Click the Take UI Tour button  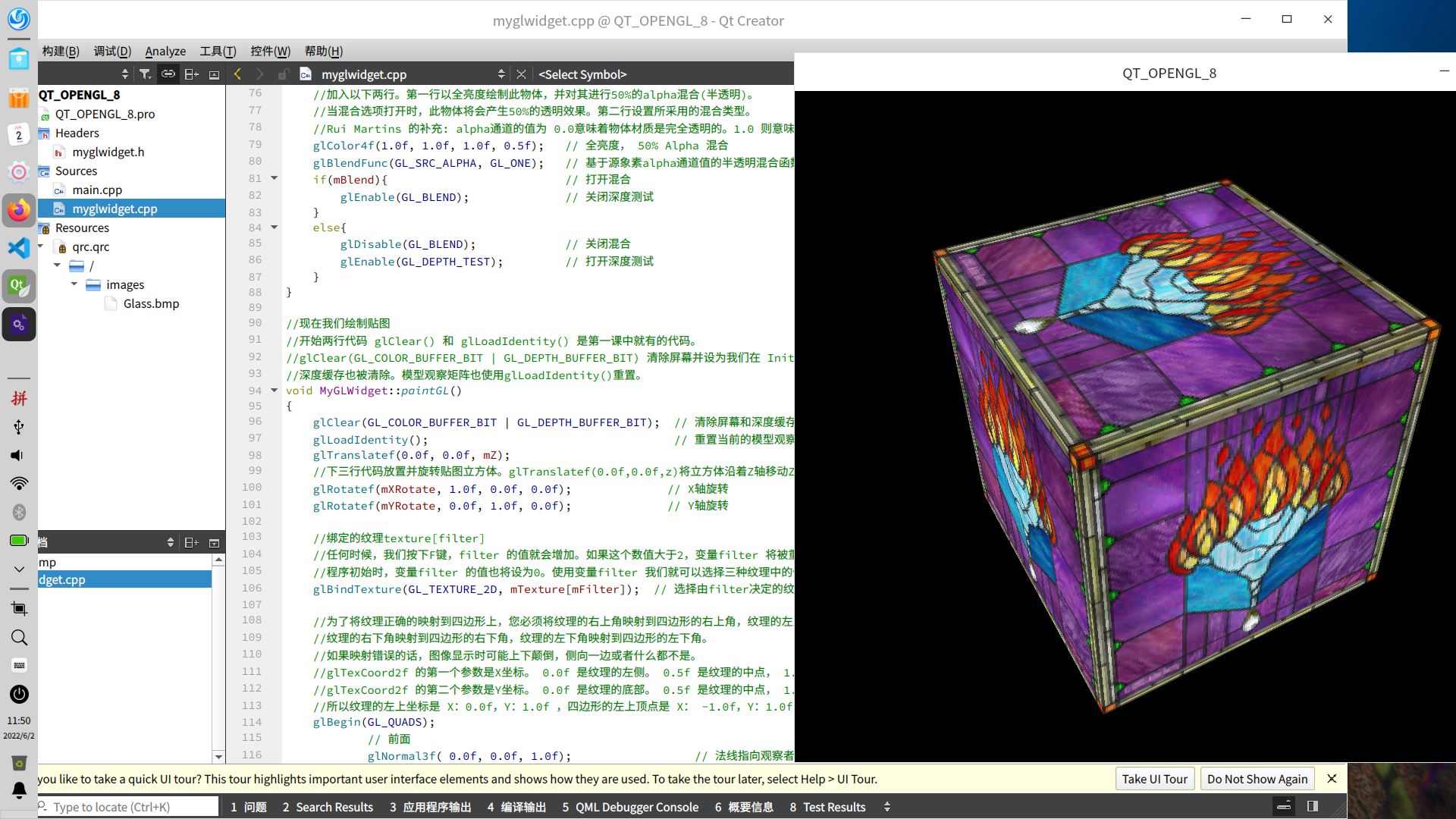point(1154,779)
